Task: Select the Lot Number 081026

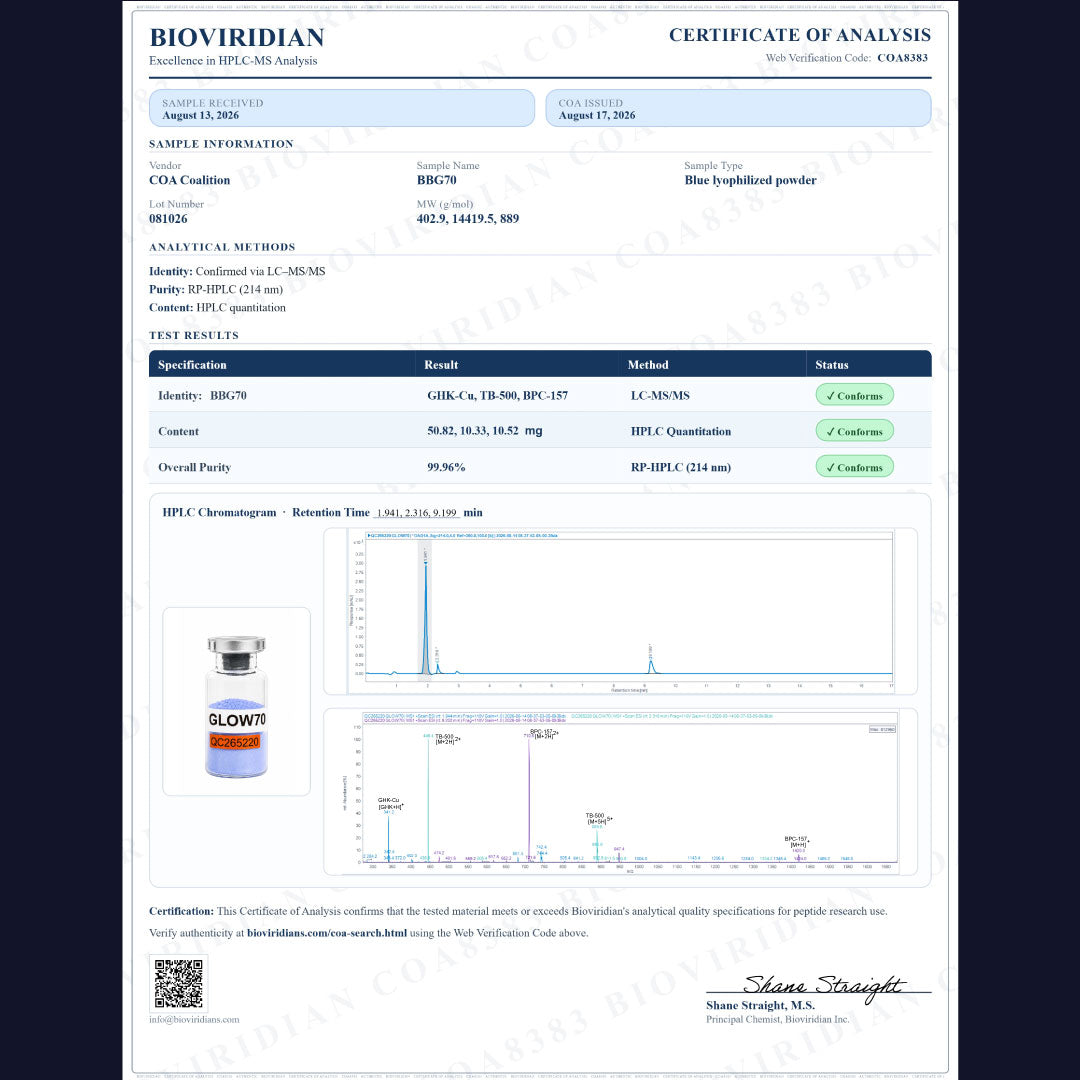Action: pyautogui.click(x=168, y=219)
